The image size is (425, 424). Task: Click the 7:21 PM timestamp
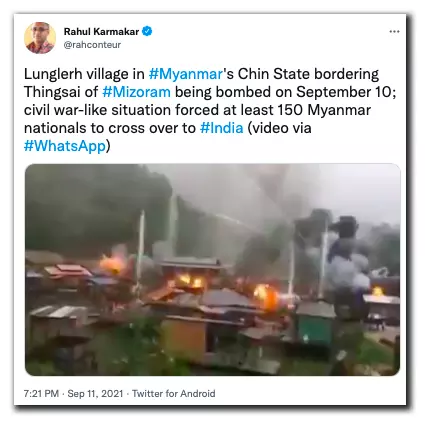(x=41, y=394)
